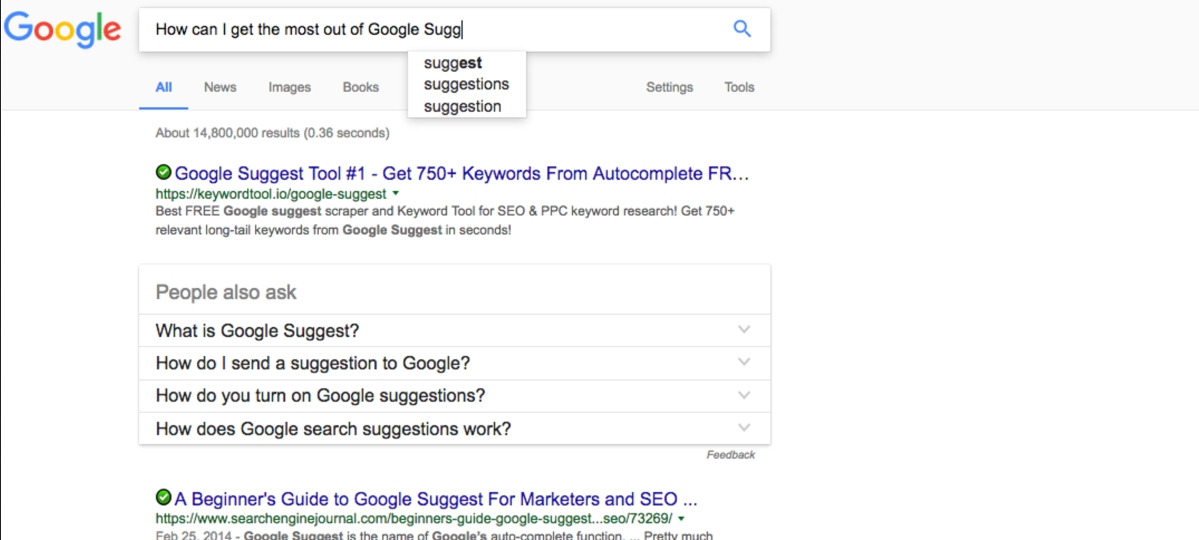Open the Google Suggest Tool #1 result link
Screen dimensions: 1199x540
(462, 174)
